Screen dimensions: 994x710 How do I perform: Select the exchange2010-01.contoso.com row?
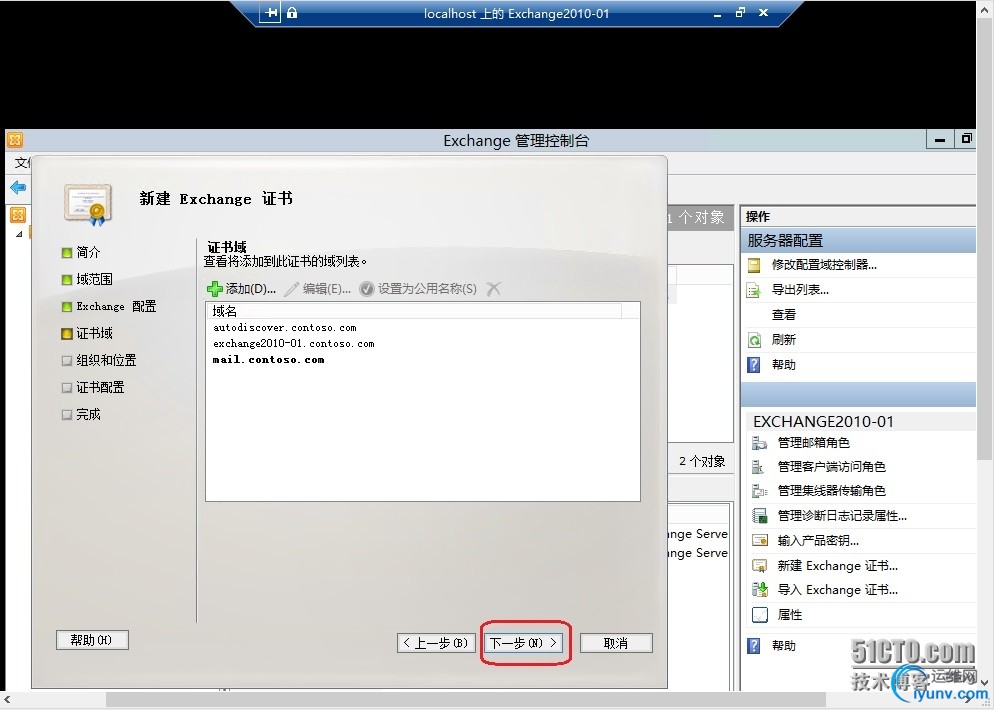[x=423, y=344]
